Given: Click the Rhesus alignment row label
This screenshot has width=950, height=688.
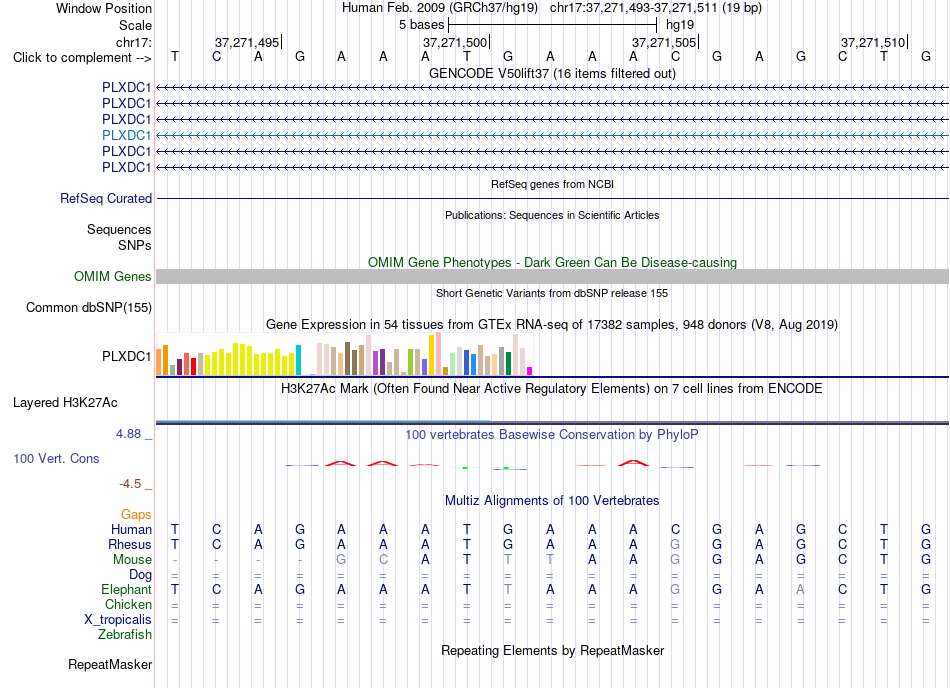Looking at the screenshot, I should pos(130,544).
